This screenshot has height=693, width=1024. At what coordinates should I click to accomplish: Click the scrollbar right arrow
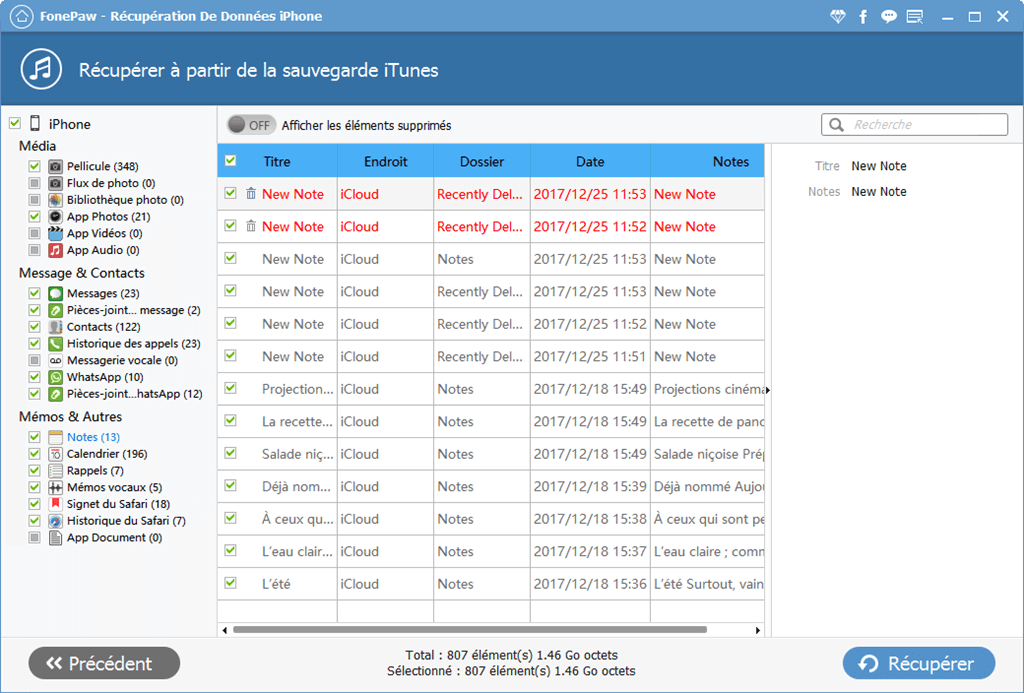[x=758, y=630]
